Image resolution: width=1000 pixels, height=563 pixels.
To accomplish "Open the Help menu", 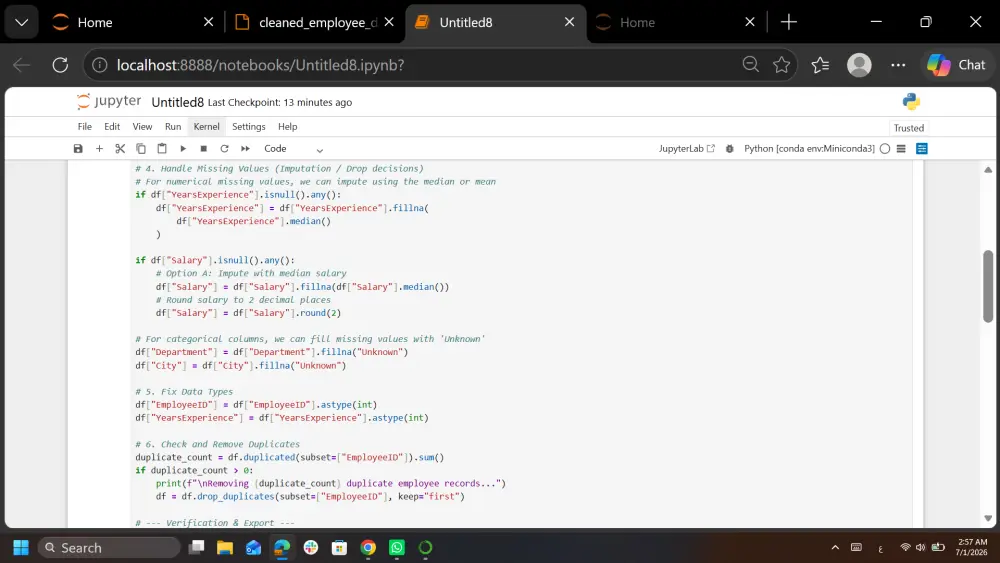I will (x=288, y=126).
